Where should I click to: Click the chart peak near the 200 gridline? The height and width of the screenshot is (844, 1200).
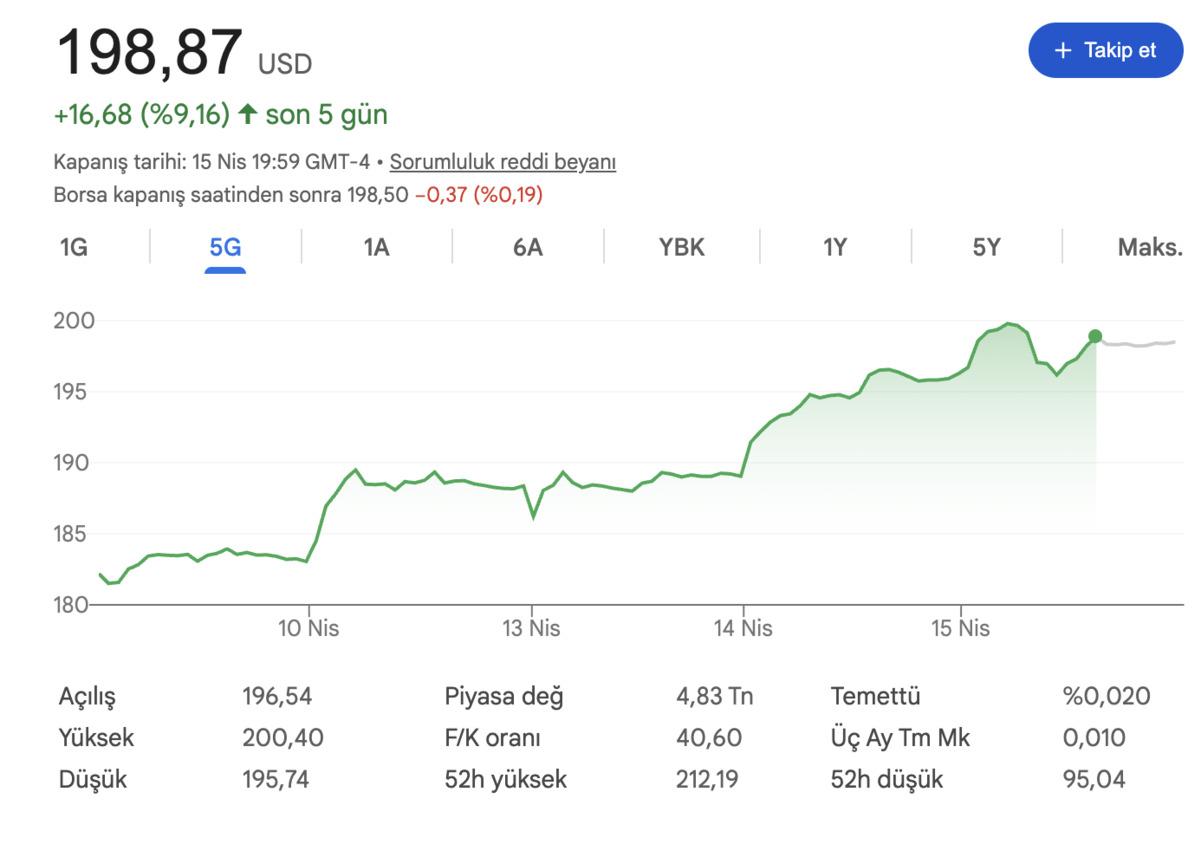1008,324
